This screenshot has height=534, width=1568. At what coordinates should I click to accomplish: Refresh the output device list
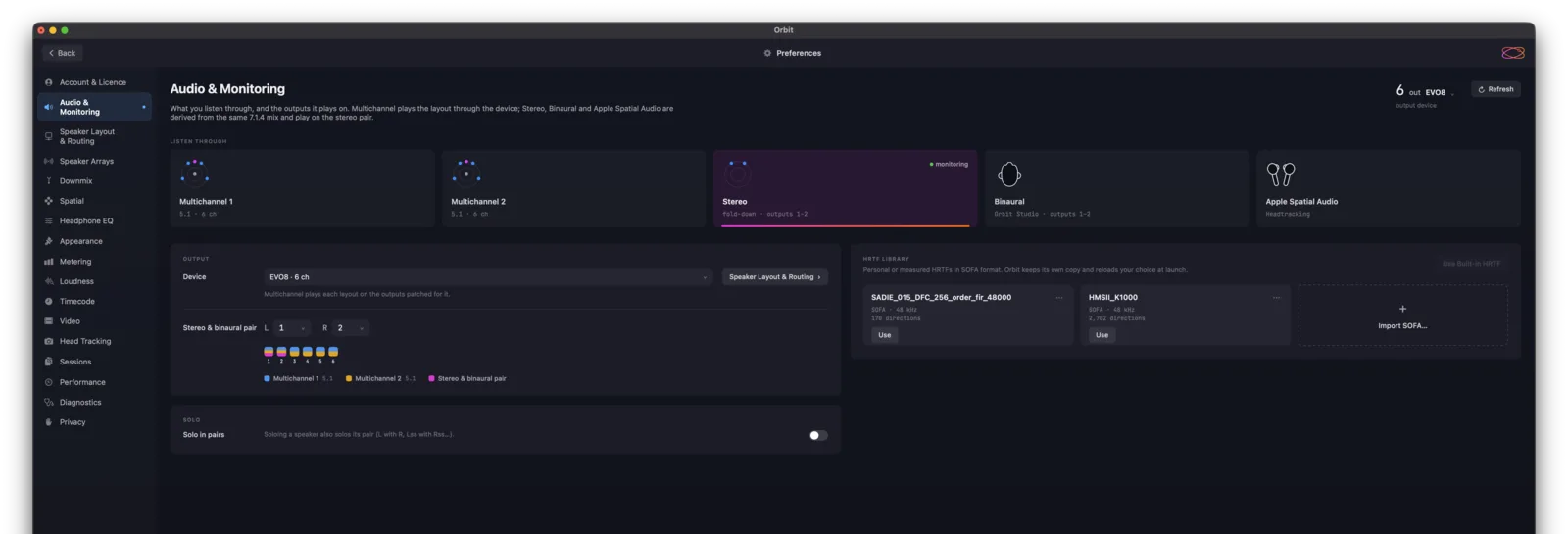coord(1495,89)
